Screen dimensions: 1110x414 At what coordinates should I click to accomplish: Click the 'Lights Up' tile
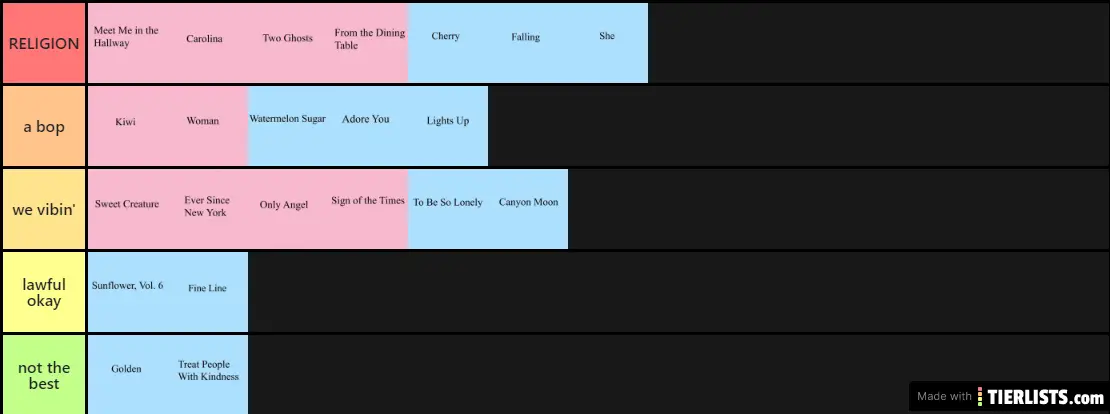448,126
